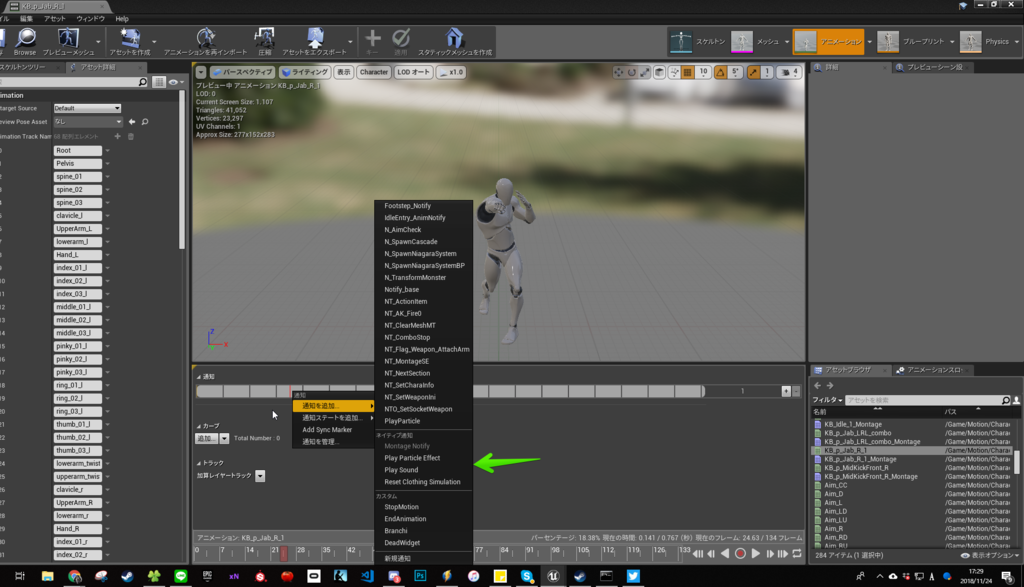This screenshot has height=587, width=1024.
Task: Open the Target Source Default dropdown
Action: pyautogui.click(x=87, y=108)
